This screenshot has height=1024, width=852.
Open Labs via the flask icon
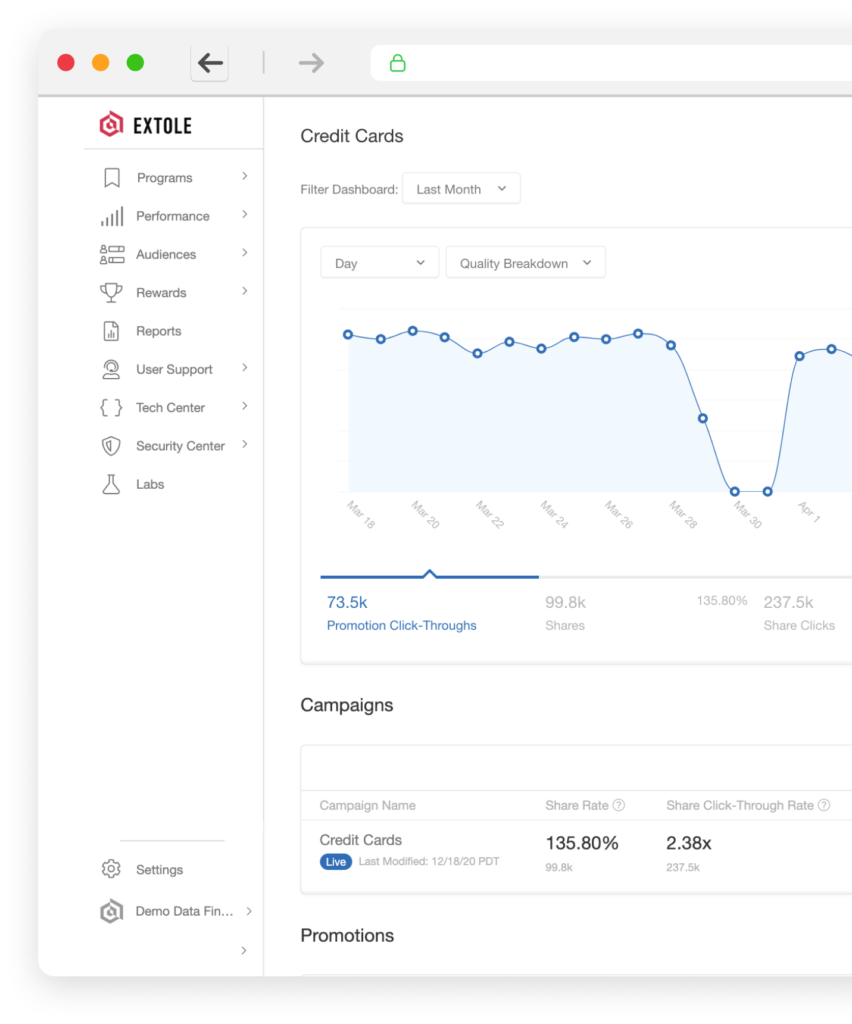point(112,484)
